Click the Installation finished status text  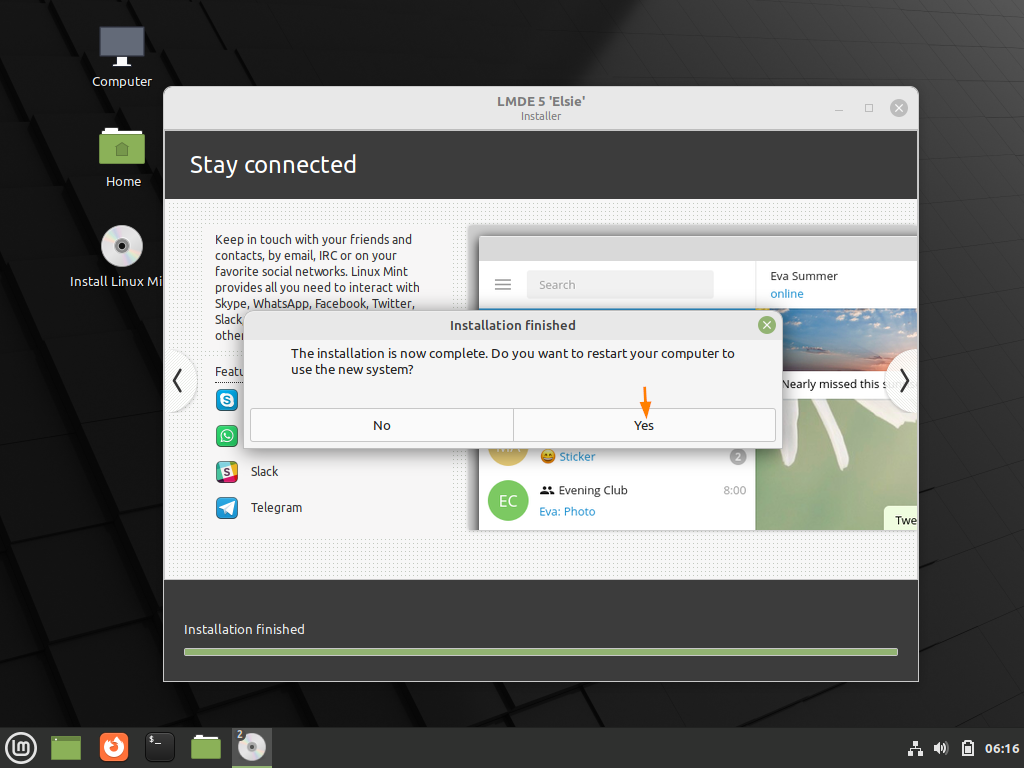pos(244,630)
